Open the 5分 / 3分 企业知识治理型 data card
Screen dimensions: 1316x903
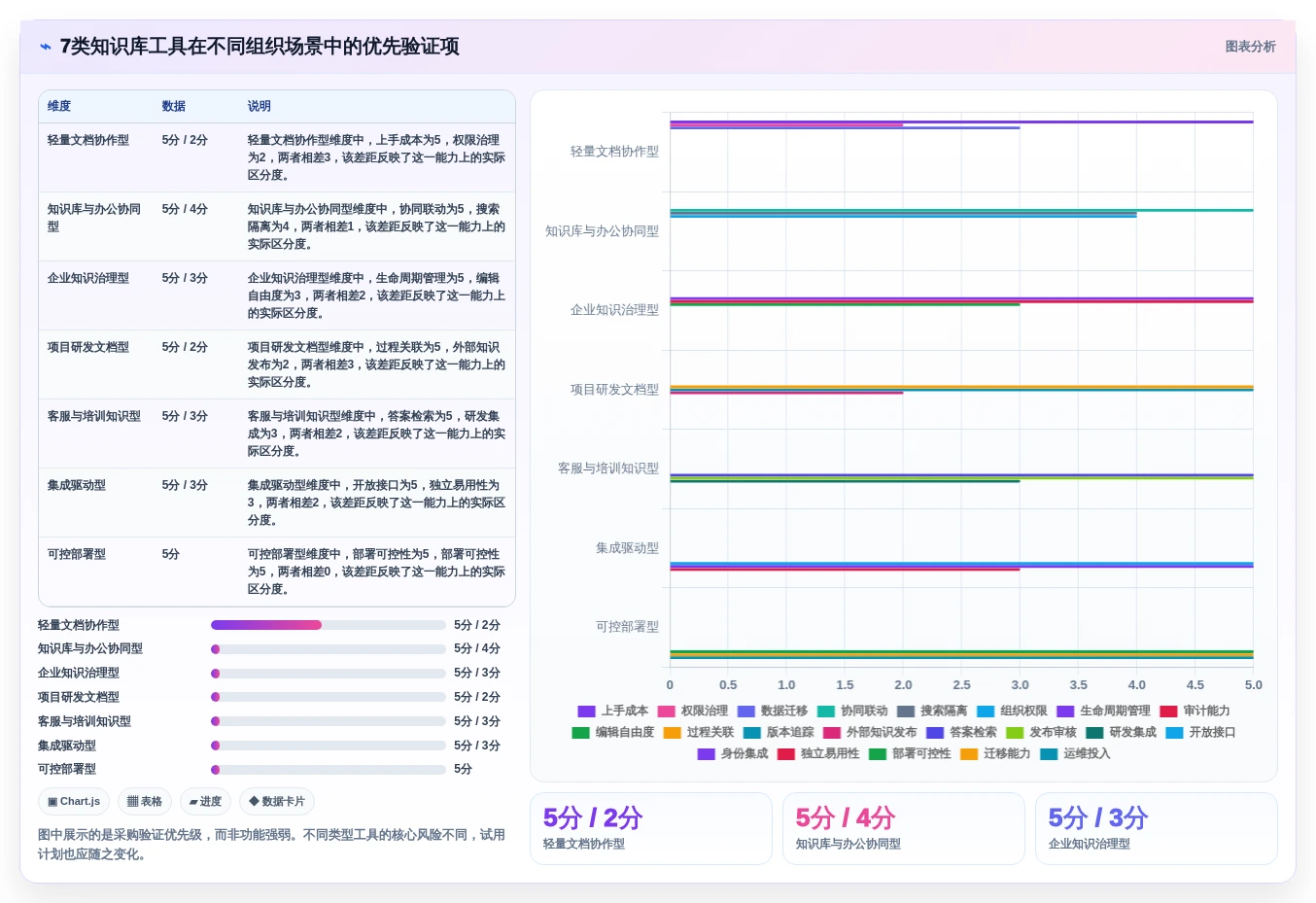pyautogui.click(x=1157, y=828)
